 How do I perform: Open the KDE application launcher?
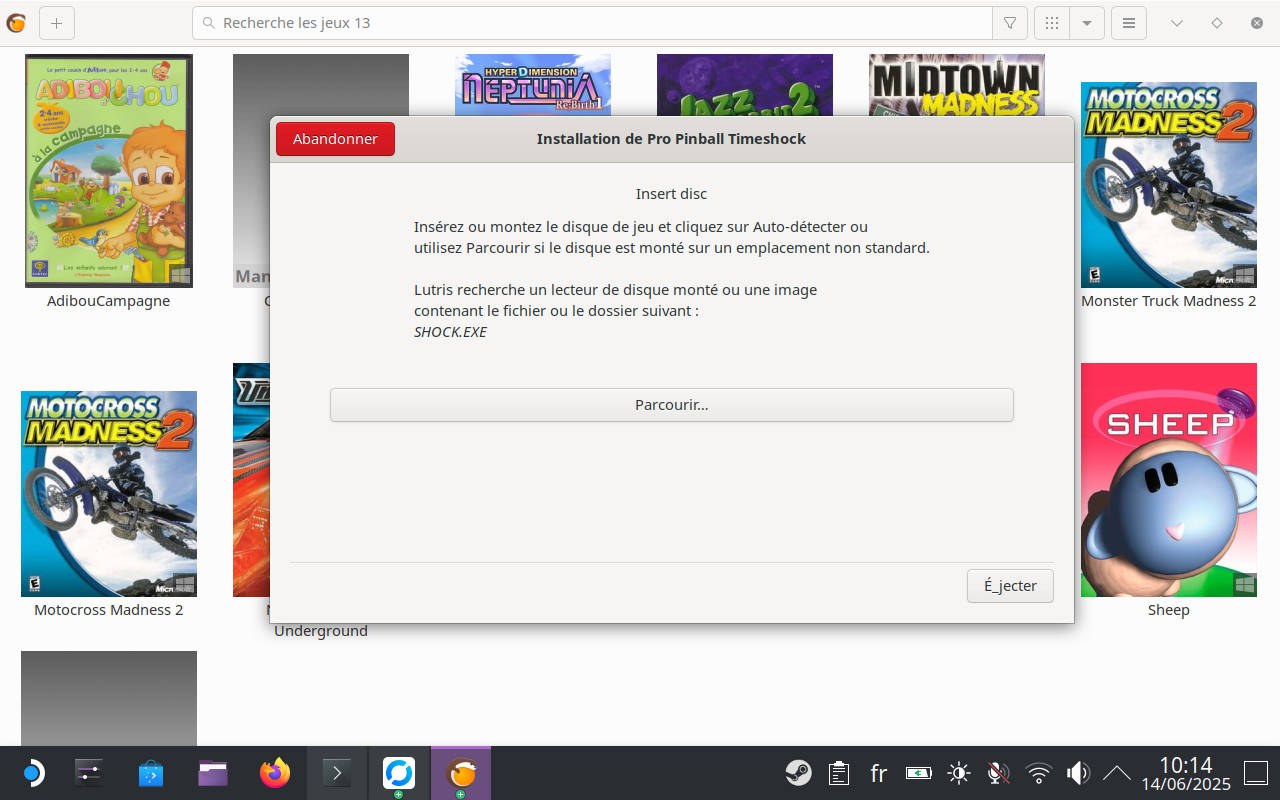pyautogui.click(x=32, y=773)
